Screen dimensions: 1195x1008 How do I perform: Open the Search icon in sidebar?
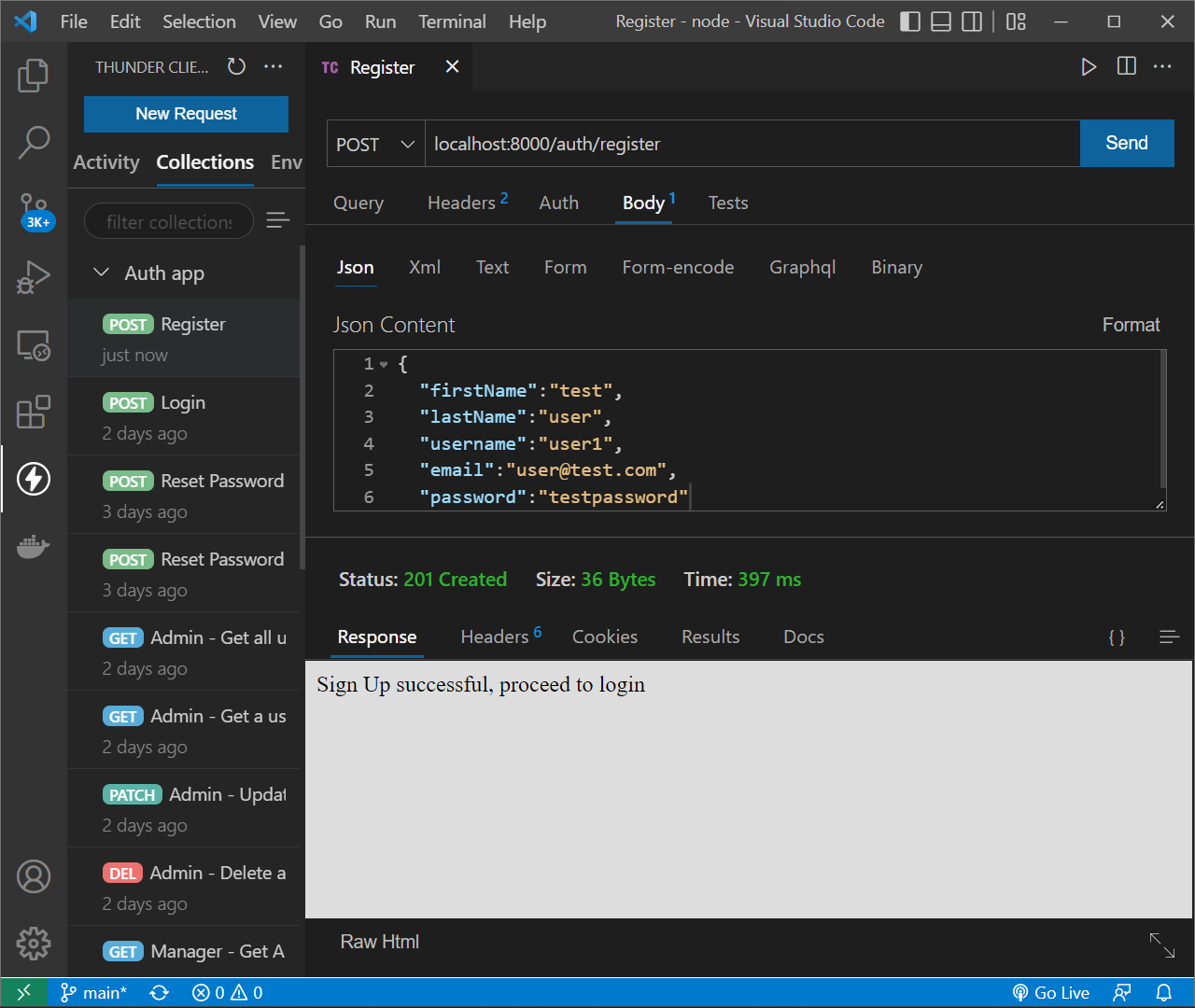[x=34, y=142]
